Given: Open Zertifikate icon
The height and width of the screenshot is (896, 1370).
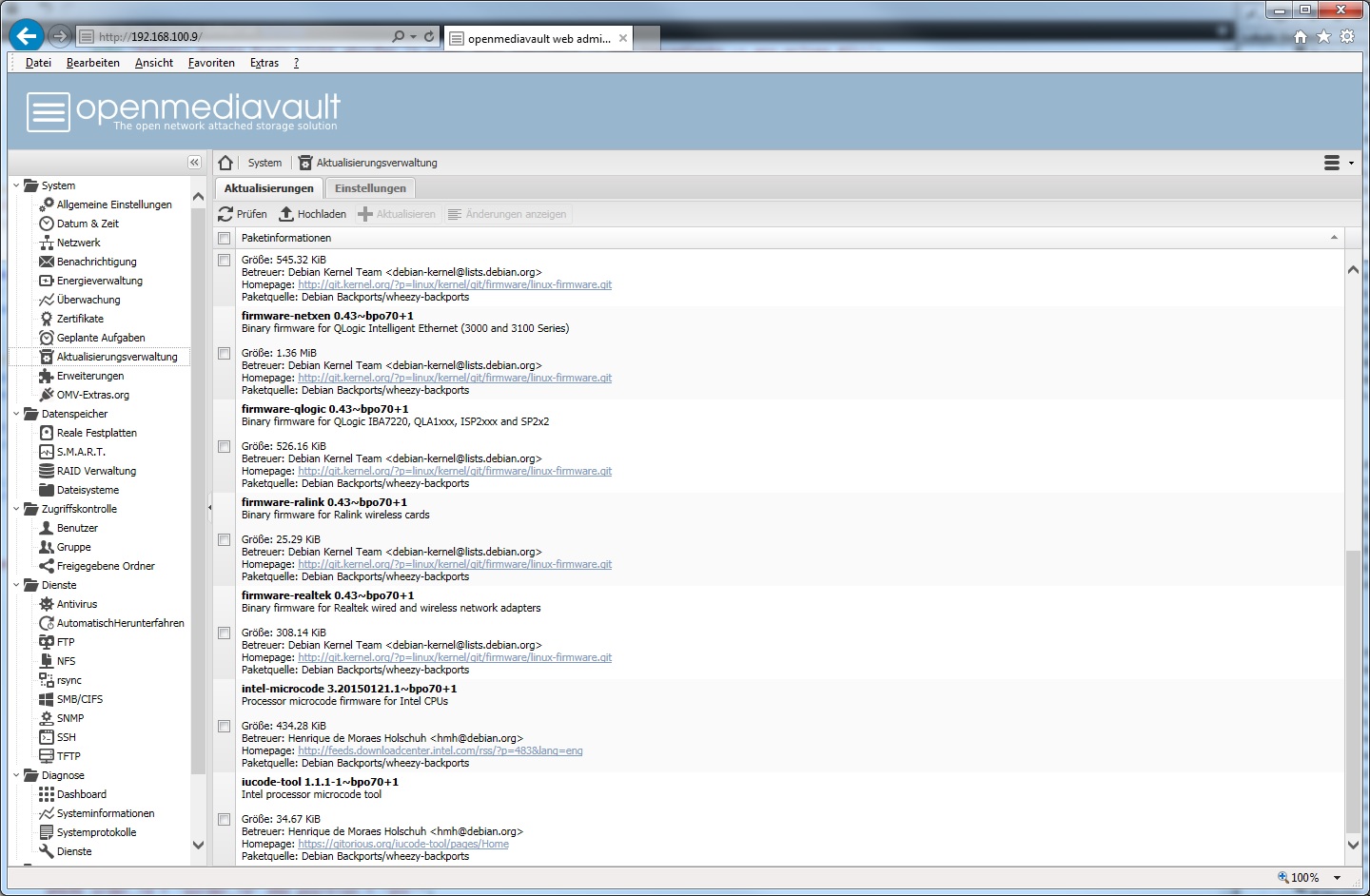Looking at the screenshot, I should coord(46,319).
